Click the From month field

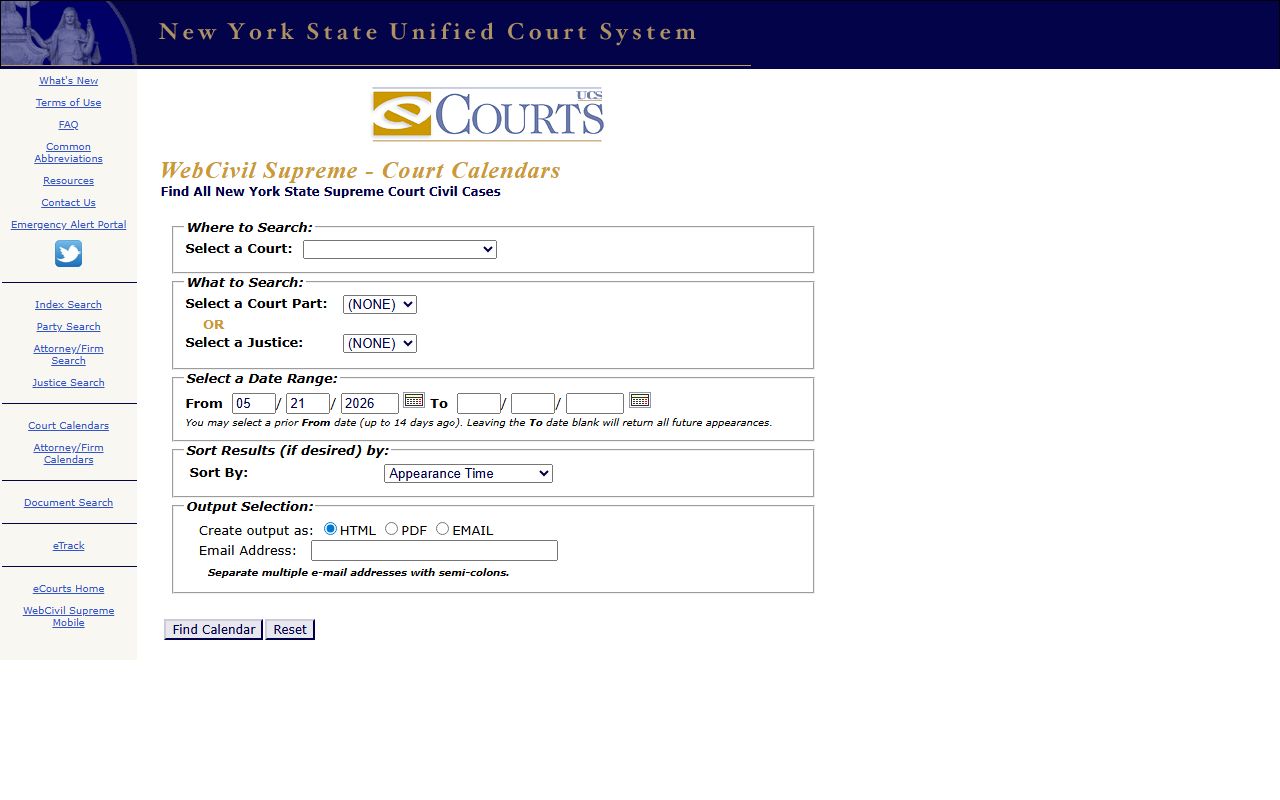pyautogui.click(x=253, y=403)
